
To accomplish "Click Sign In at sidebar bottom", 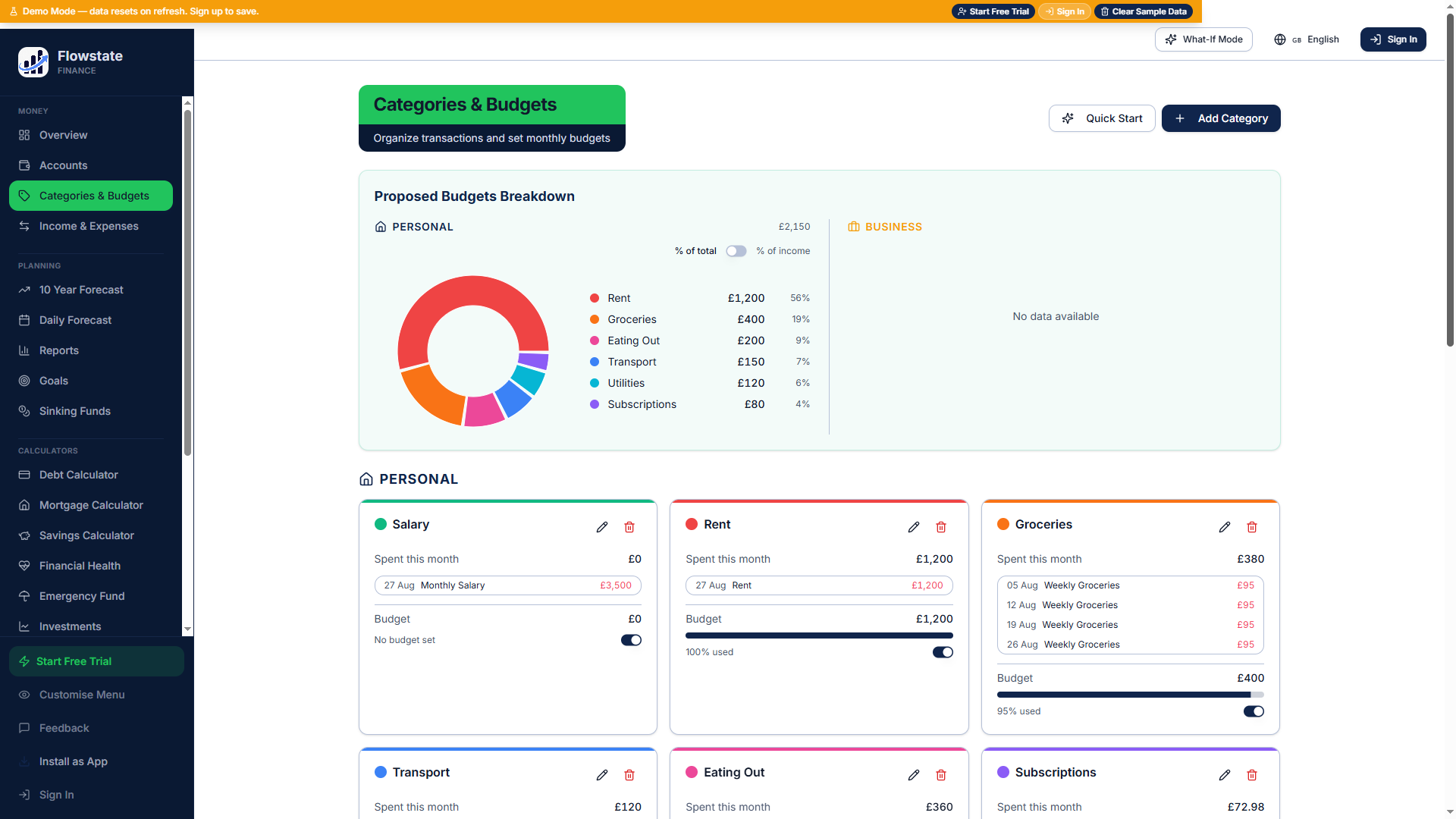I will tap(96, 795).
